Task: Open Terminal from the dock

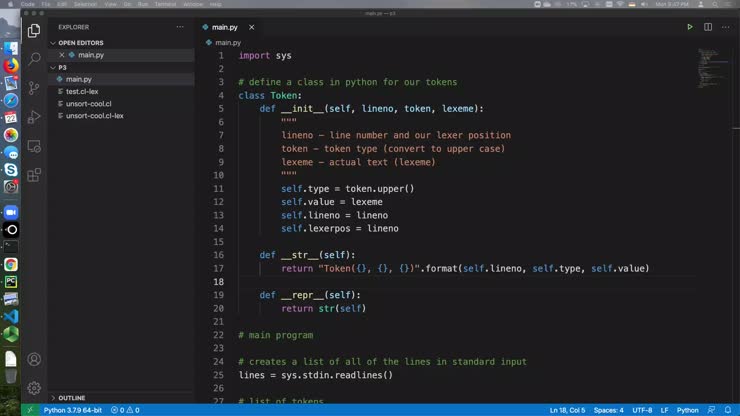Action: click(x=11, y=247)
